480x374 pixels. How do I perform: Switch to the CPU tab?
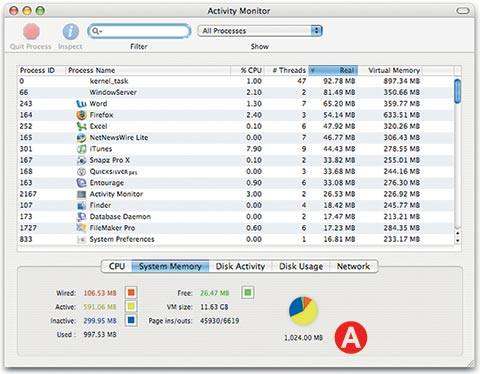pyautogui.click(x=117, y=266)
